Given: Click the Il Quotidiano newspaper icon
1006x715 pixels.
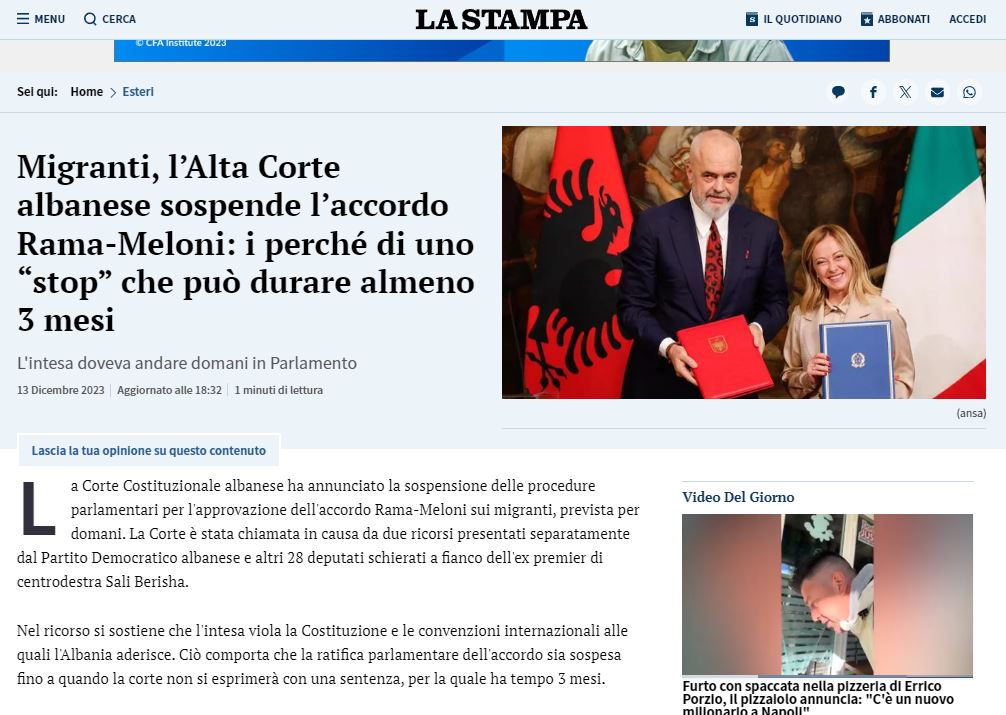Looking at the screenshot, I should (x=752, y=19).
